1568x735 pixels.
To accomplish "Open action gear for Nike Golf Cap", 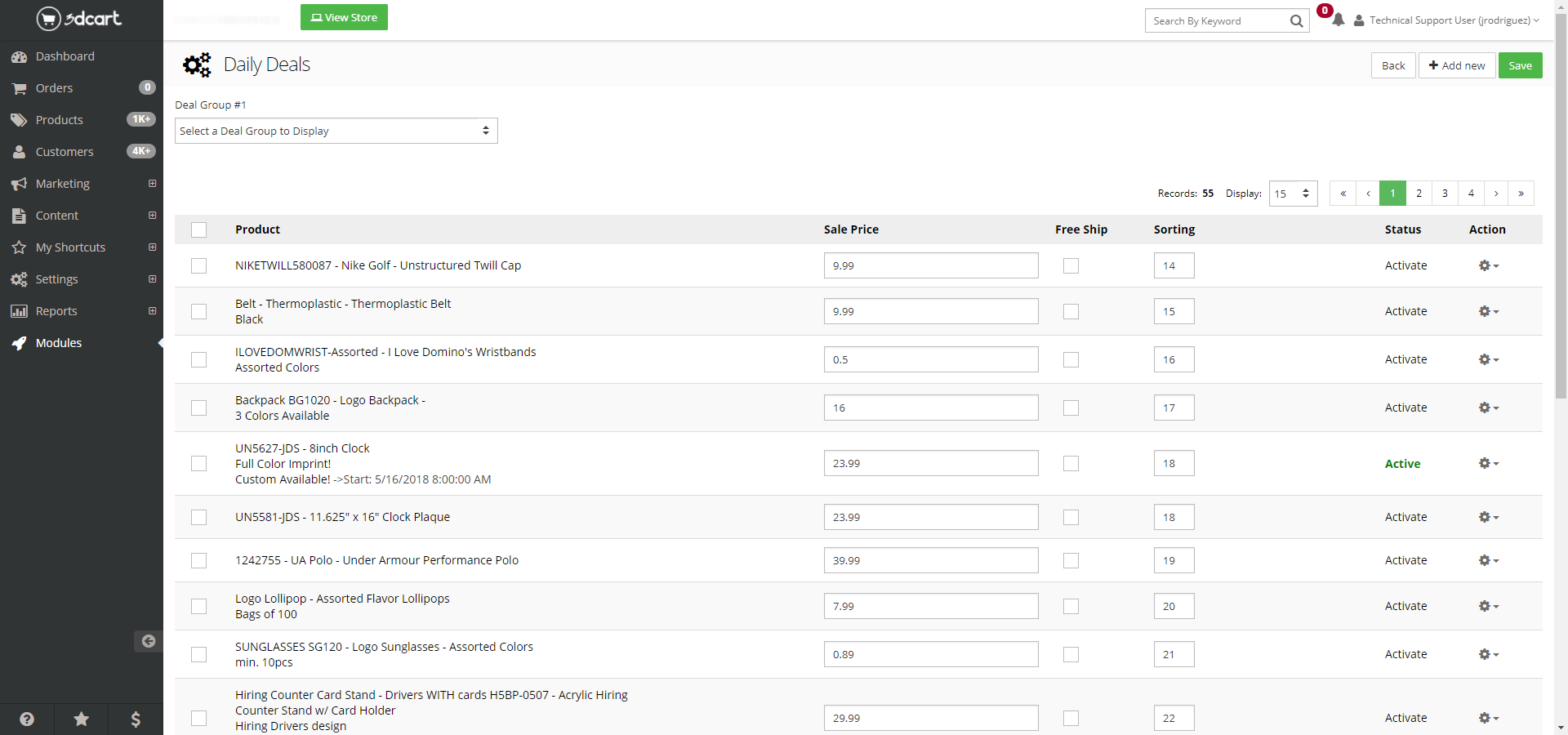I will click(x=1488, y=265).
